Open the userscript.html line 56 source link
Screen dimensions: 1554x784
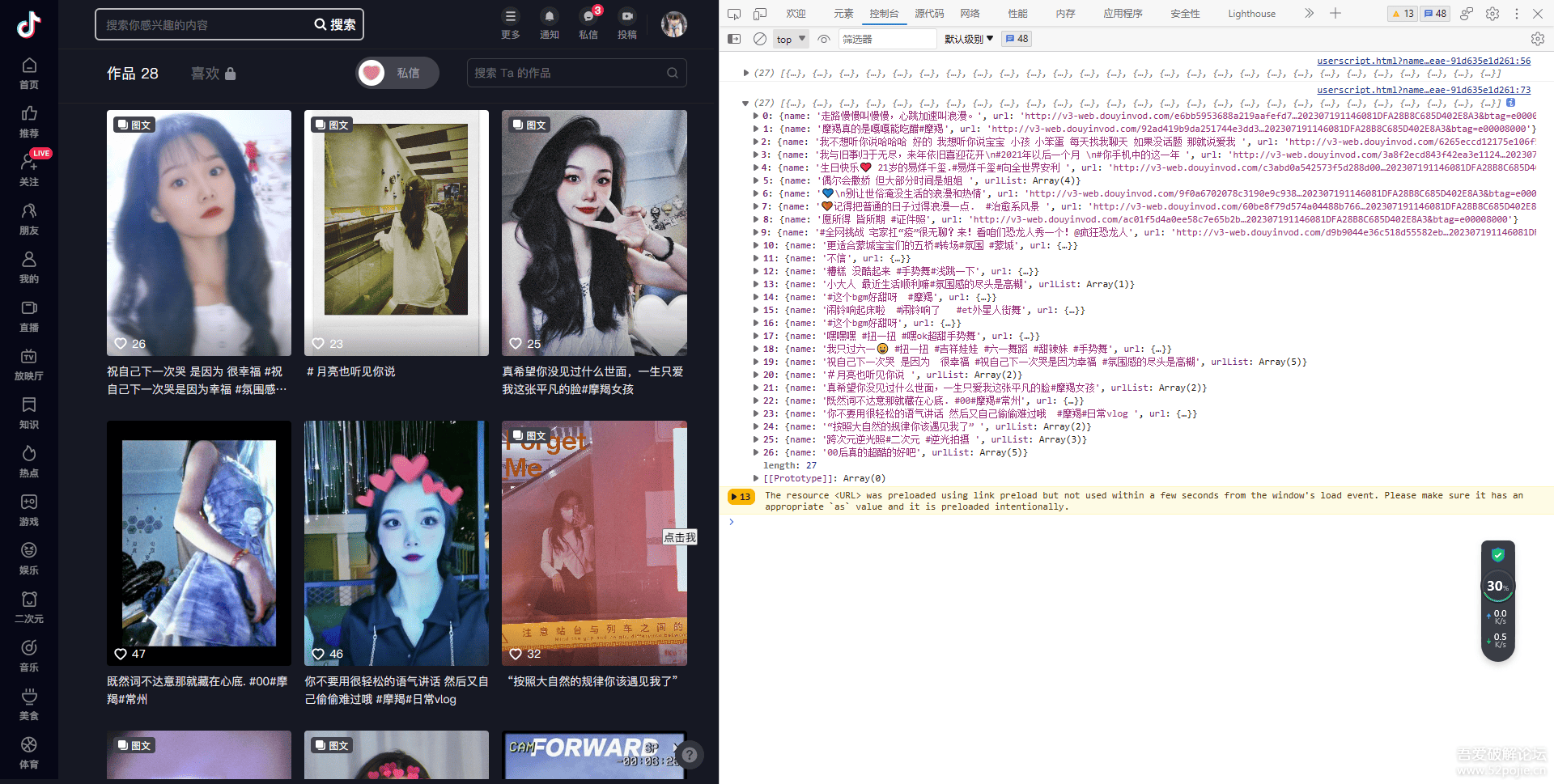point(1423,61)
